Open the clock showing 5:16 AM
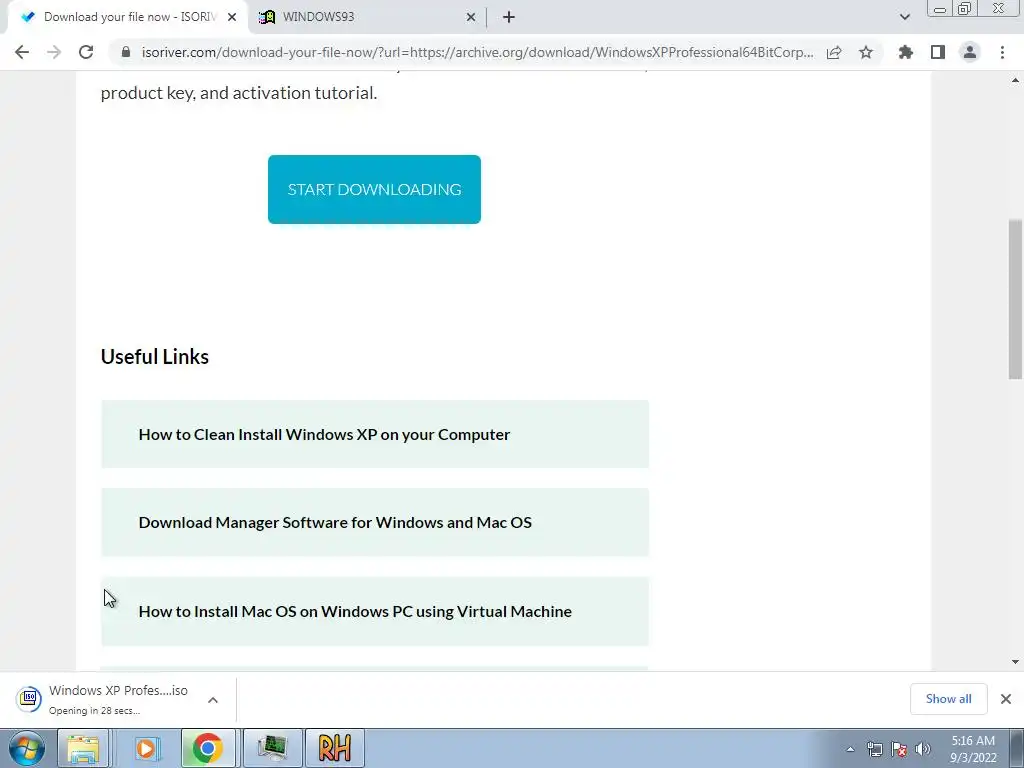 point(973,749)
